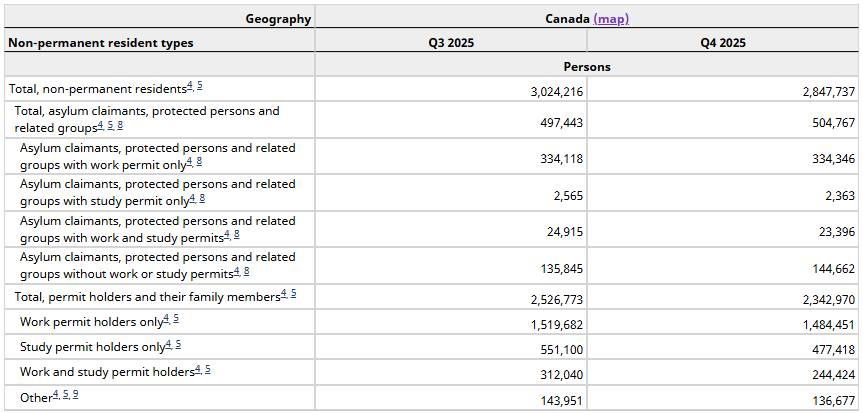The height and width of the screenshot is (413, 863).
Task: Open footnote 4 beside Total, non-permanent residents
Action: pos(189,86)
